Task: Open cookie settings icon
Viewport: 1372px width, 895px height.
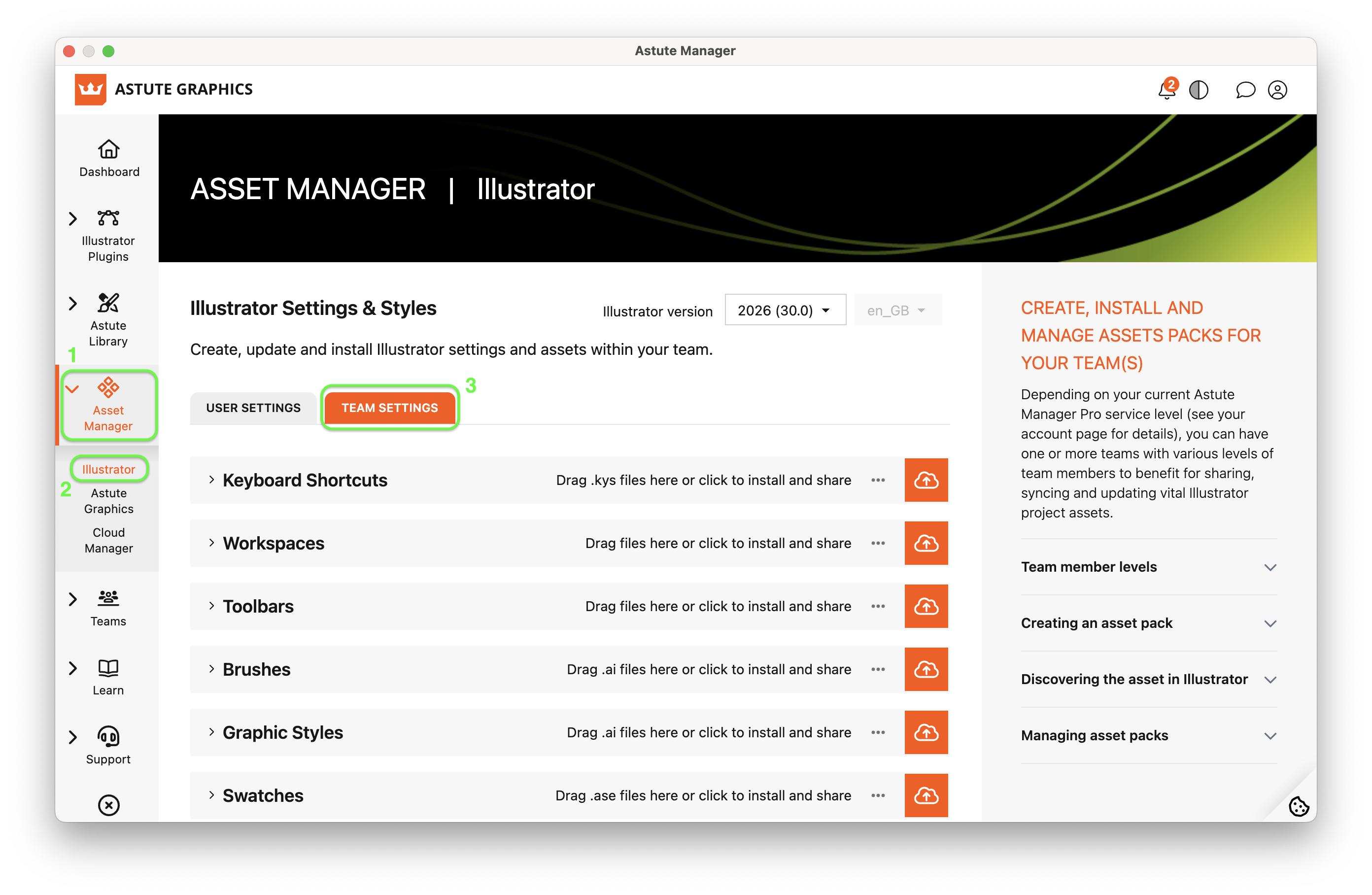Action: pos(1299,806)
